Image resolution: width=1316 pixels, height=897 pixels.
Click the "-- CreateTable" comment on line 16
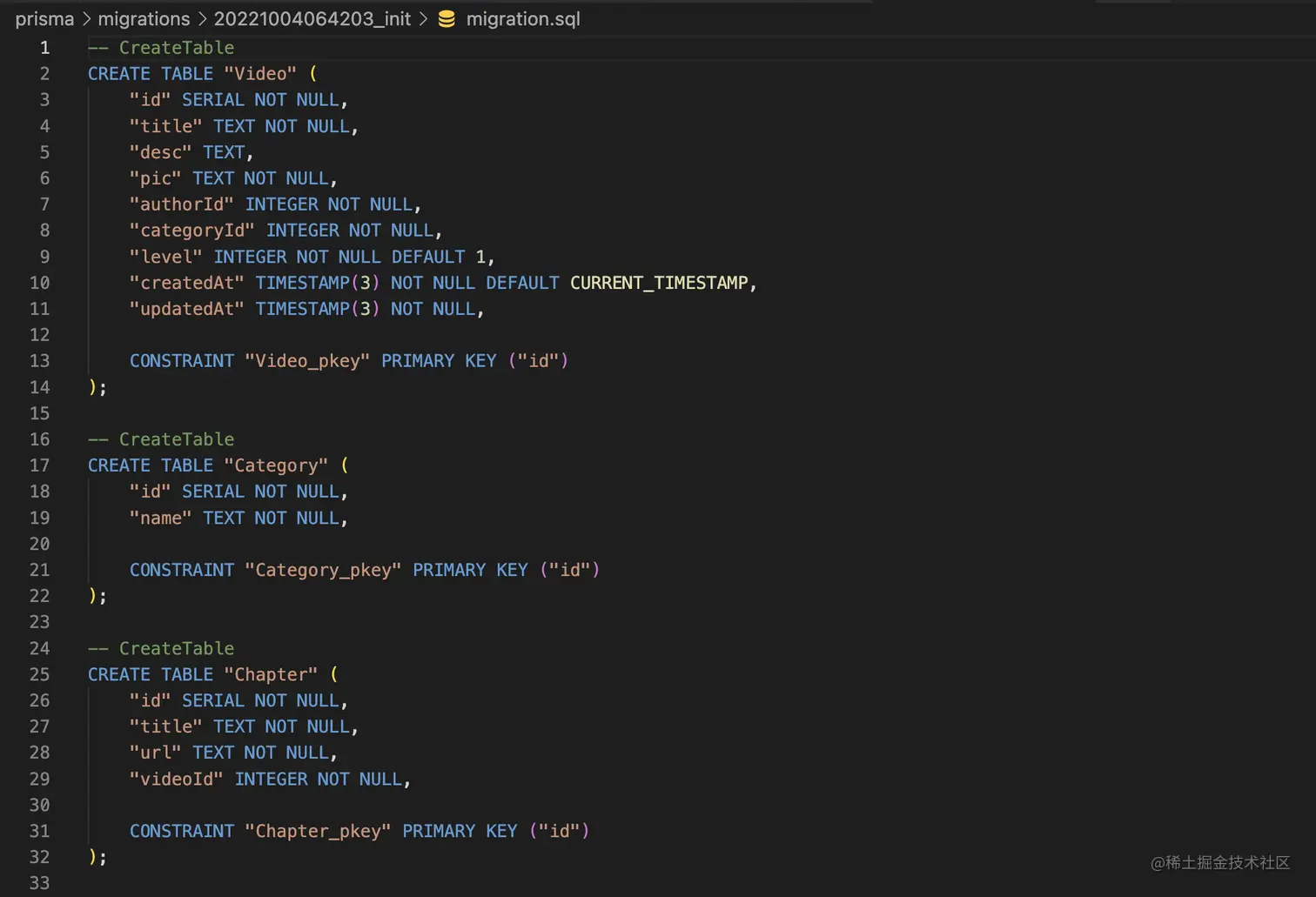pyautogui.click(x=161, y=439)
